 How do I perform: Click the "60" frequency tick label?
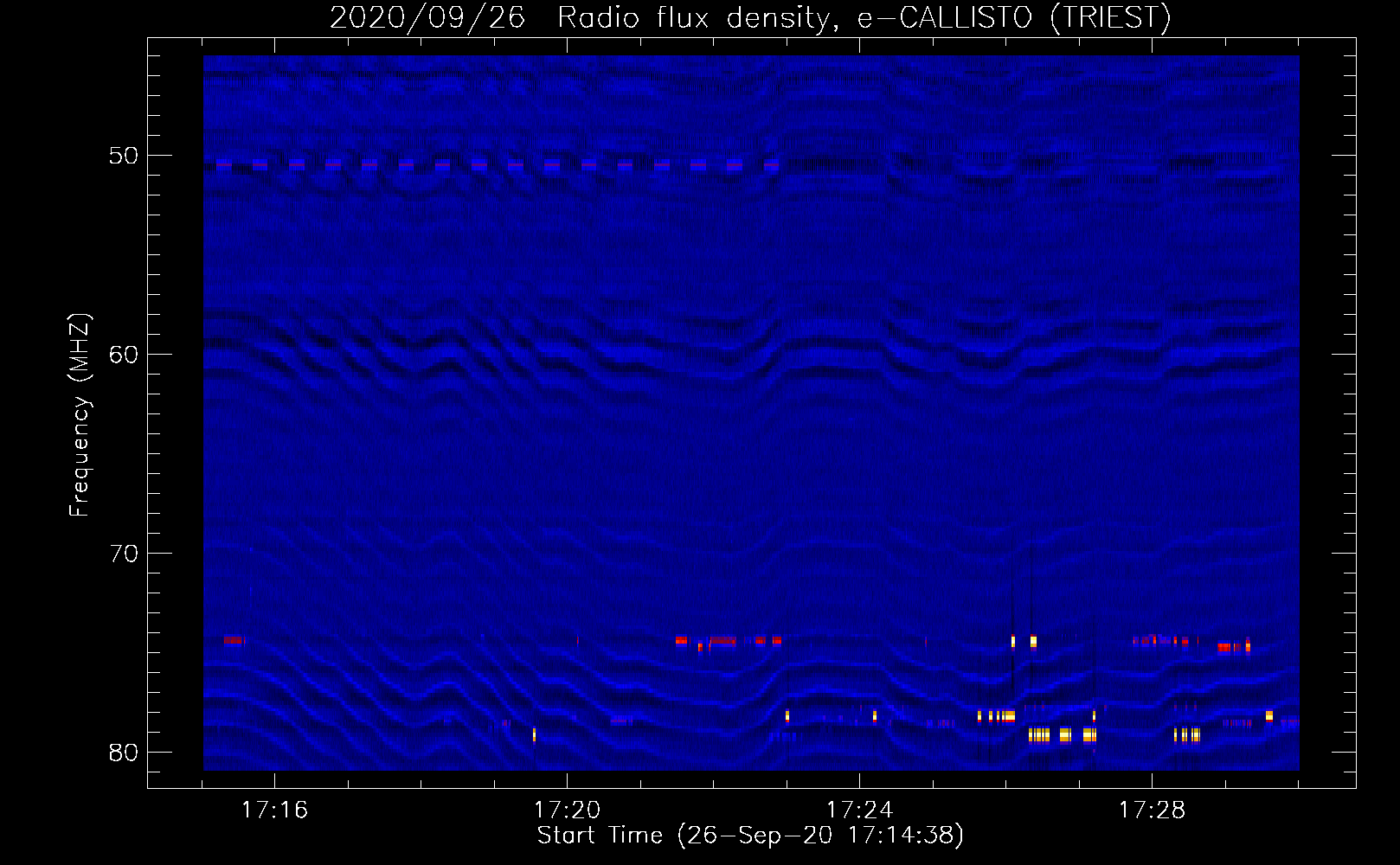click(124, 355)
